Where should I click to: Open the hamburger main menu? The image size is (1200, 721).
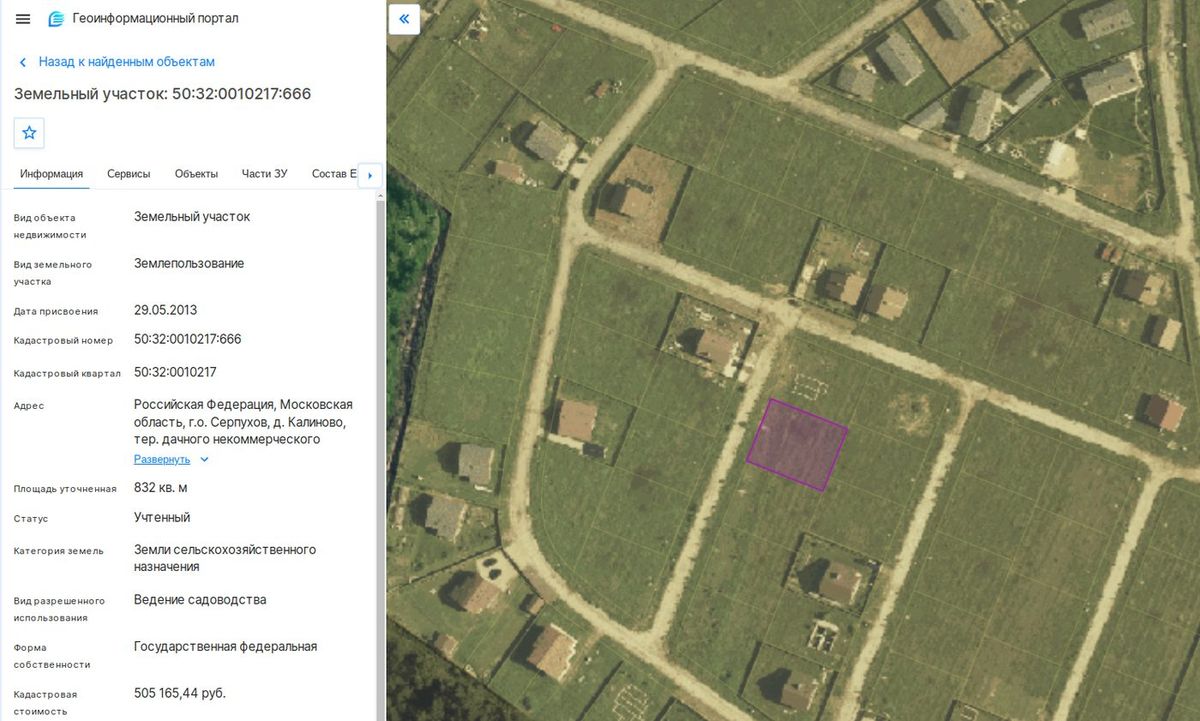coord(23,19)
